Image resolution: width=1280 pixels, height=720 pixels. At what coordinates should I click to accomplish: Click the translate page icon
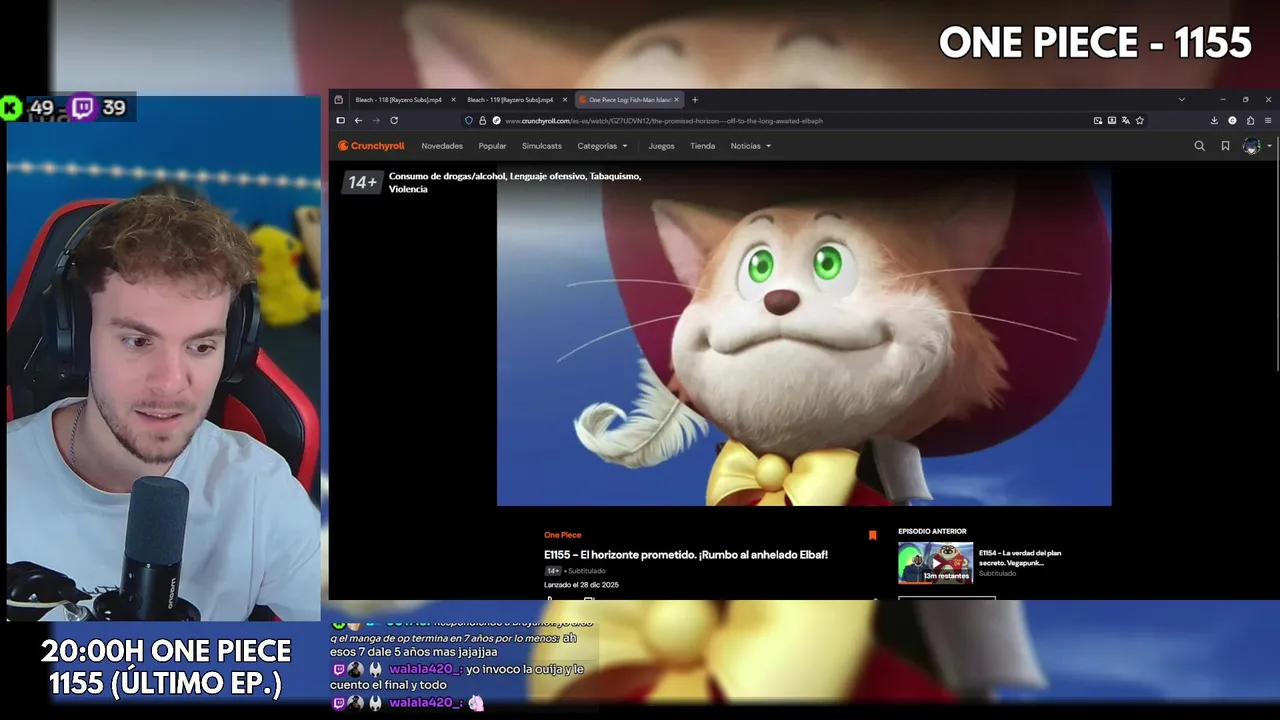[1125, 121]
